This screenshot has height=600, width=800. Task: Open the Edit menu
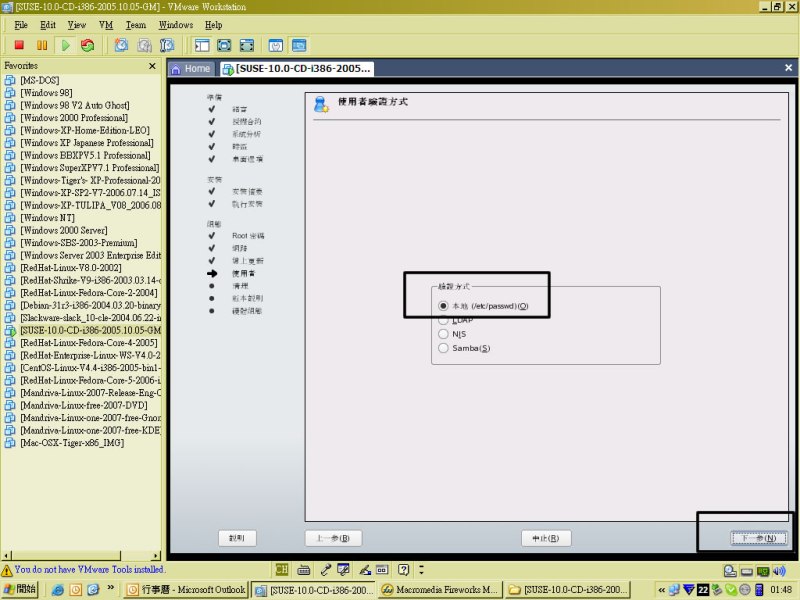(x=48, y=25)
